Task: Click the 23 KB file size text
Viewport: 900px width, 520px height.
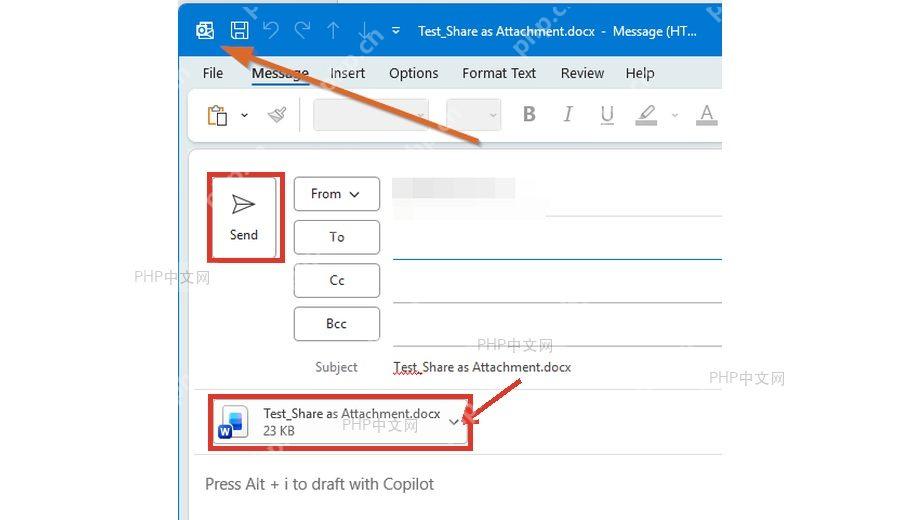Action: 279,431
